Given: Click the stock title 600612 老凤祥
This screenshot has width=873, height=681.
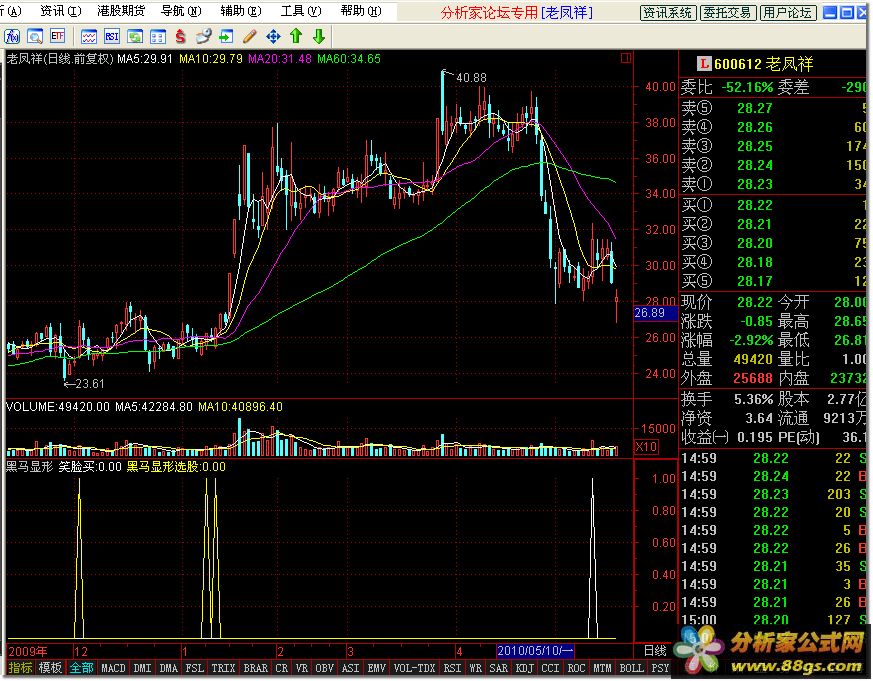Looking at the screenshot, I should (x=763, y=64).
